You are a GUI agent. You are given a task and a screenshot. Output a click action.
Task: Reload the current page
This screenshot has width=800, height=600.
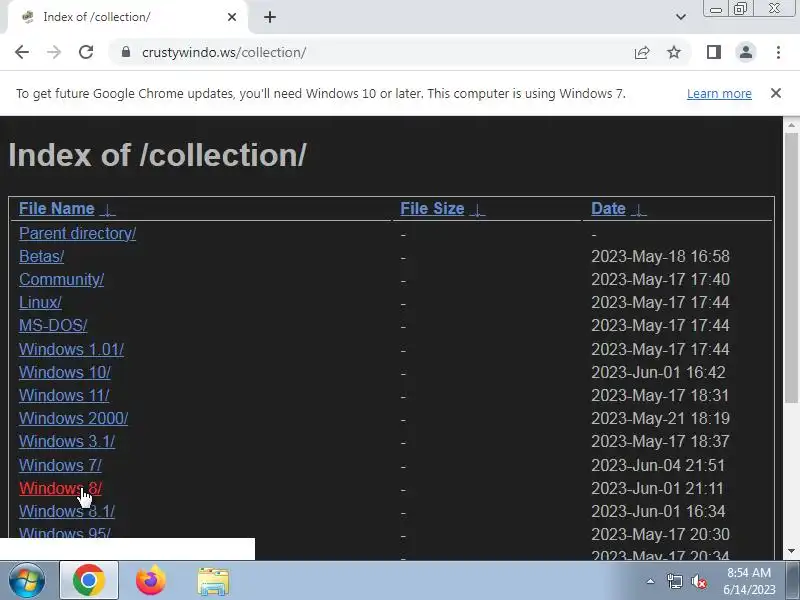86,52
